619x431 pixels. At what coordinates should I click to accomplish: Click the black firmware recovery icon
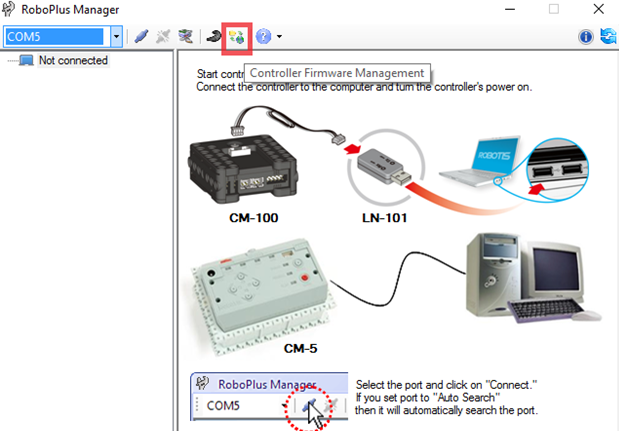(x=214, y=36)
